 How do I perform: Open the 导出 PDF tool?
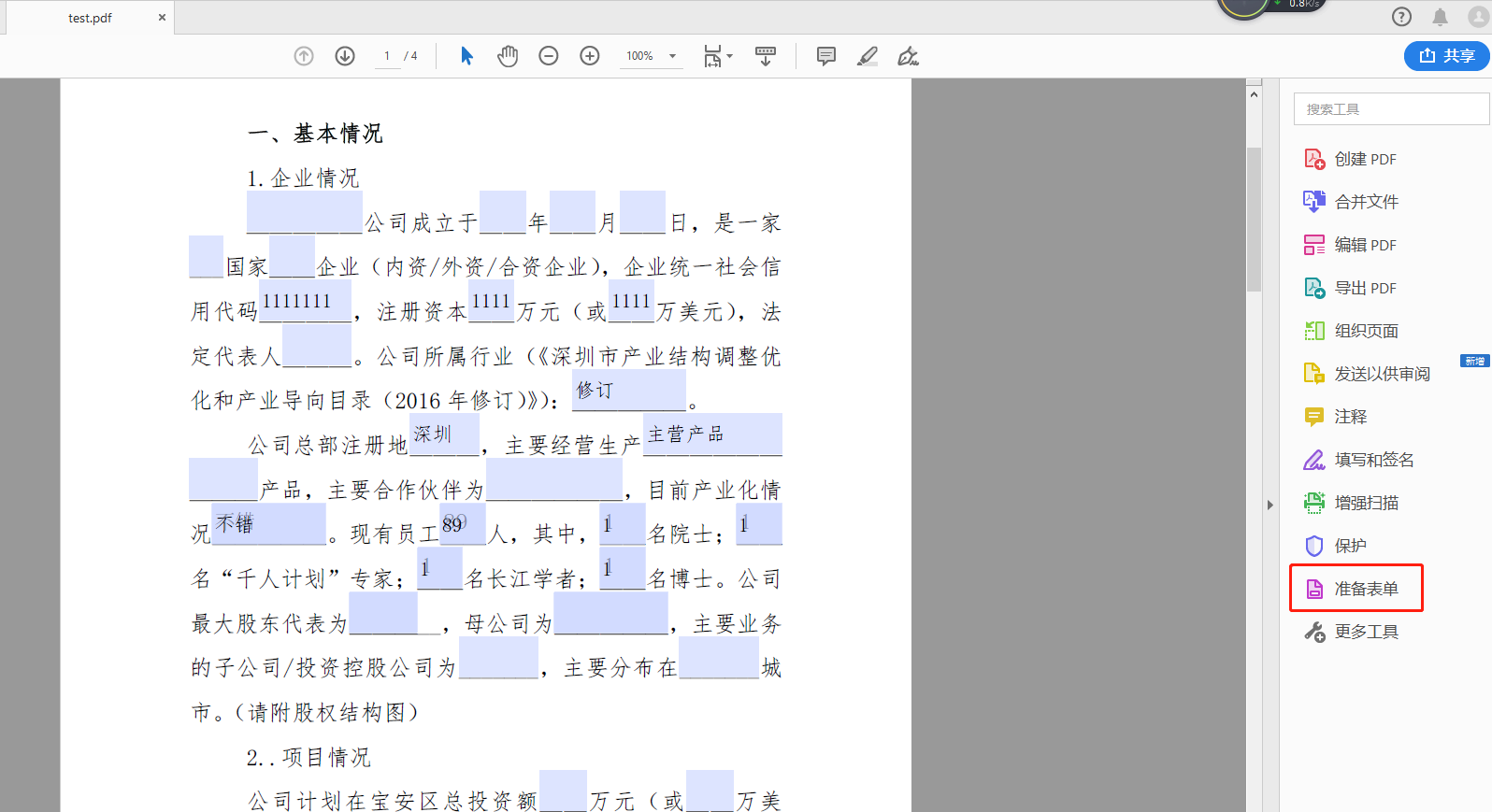[1351, 288]
